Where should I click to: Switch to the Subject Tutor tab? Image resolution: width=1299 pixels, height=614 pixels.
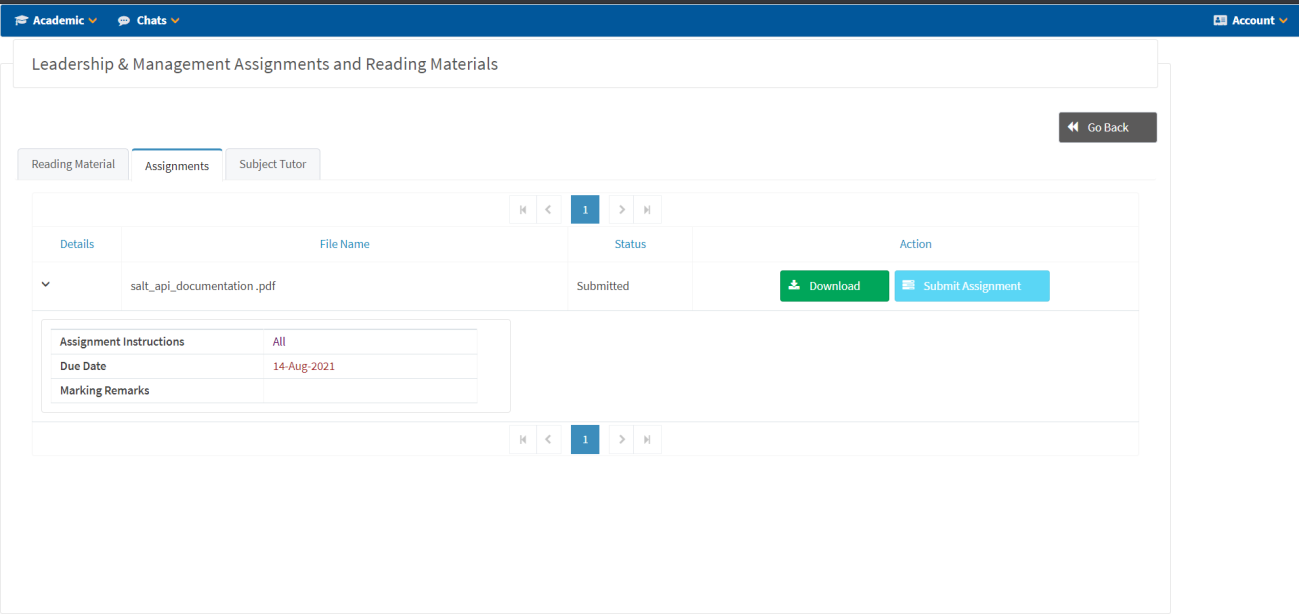(272, 165)
